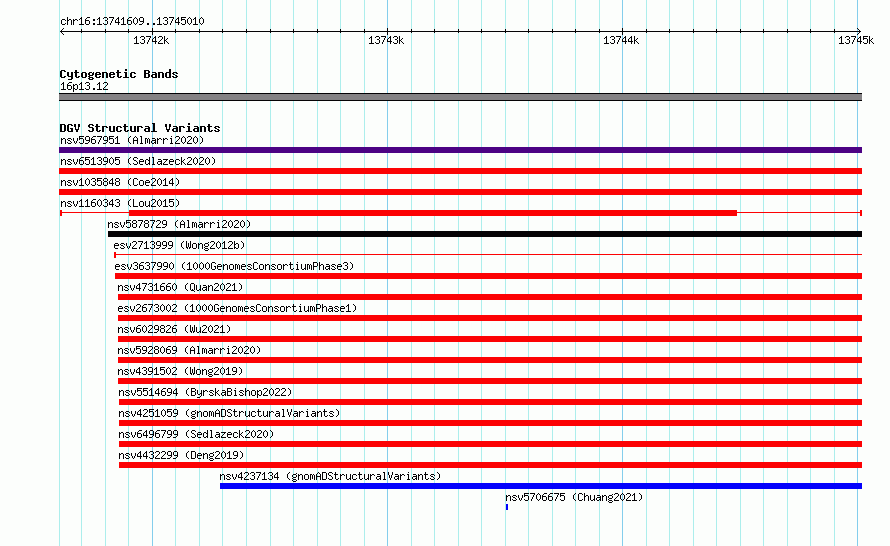Click the red nsv1035848 variant bar
890x546 pixels.
460,192
